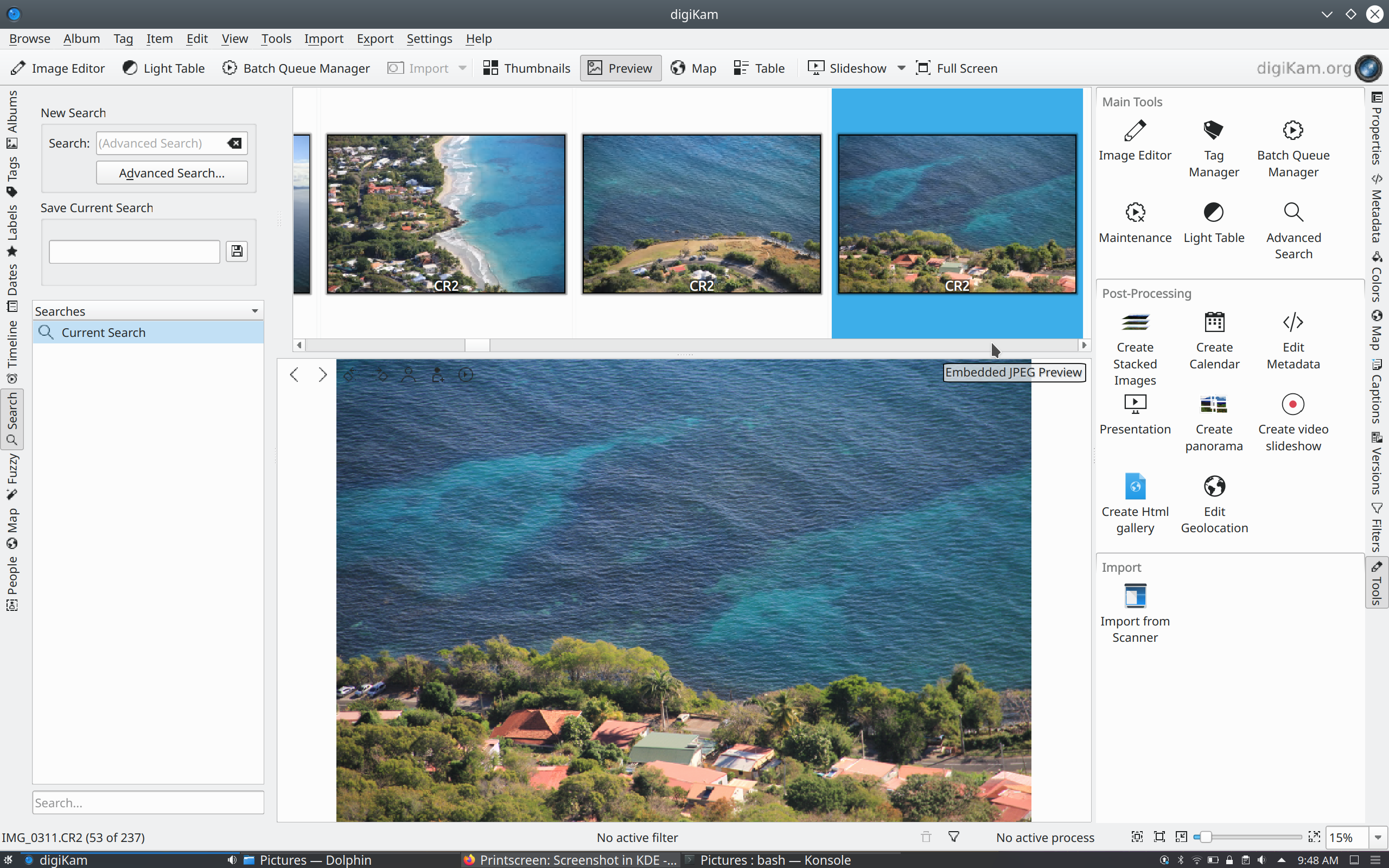Show face tags on the preview
Screen dimensions: 1389x868
[x=409, y=375]
